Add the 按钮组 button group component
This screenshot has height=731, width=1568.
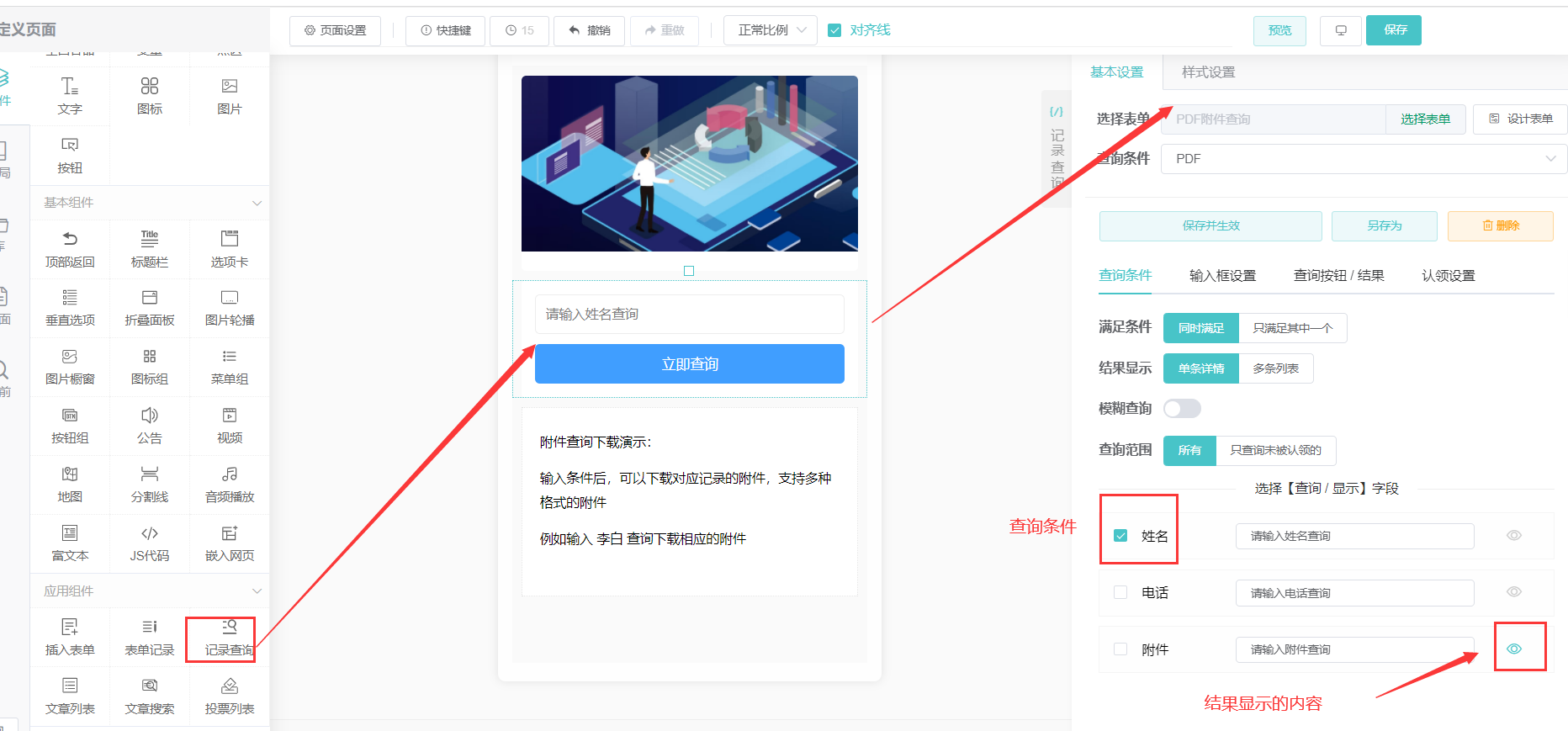click(70, 426)
